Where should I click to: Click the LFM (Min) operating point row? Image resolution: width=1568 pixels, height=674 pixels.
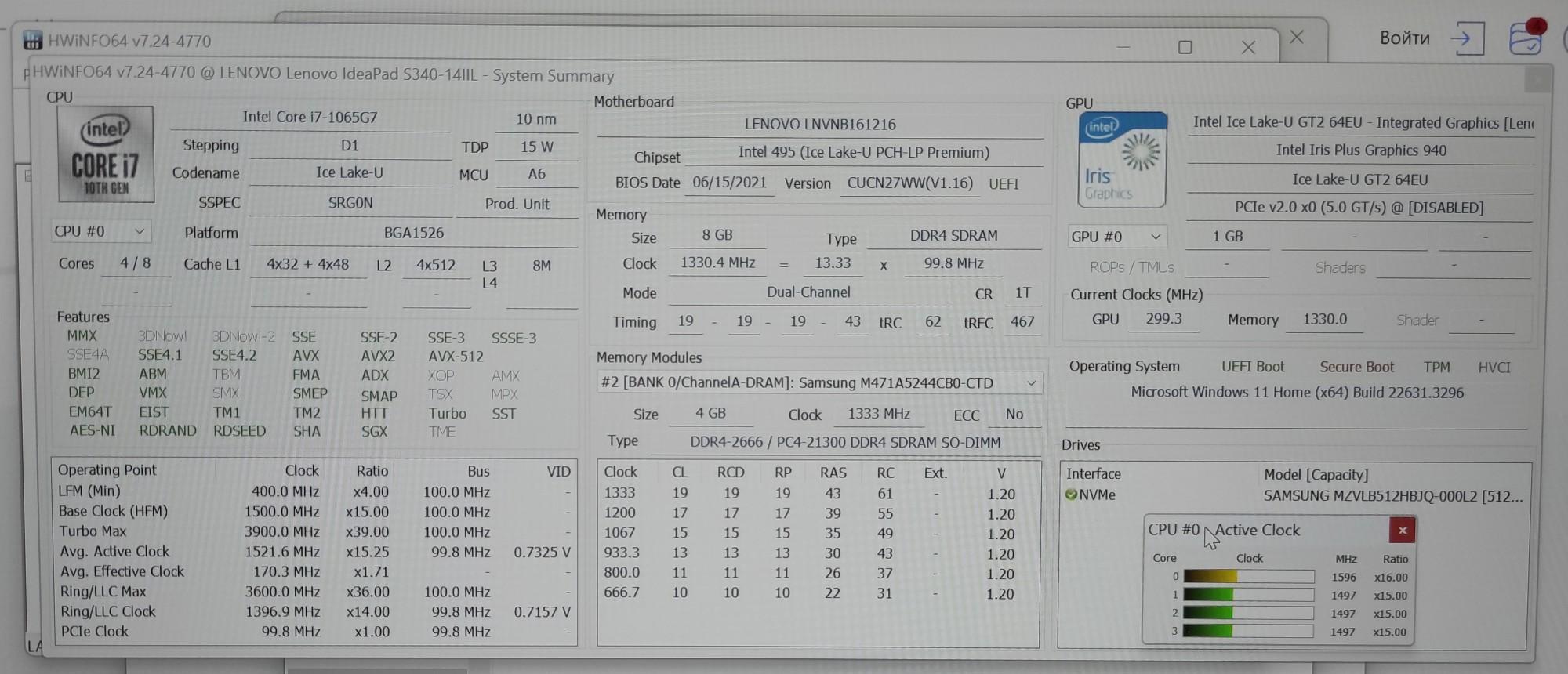coord(315,491)
